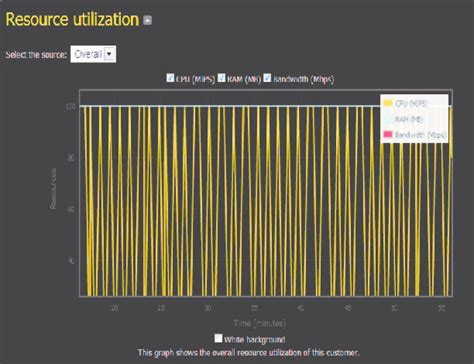Screen dimensions: 474x364
Task: Collapse the Resource utilization section
Action: (148, 20)
